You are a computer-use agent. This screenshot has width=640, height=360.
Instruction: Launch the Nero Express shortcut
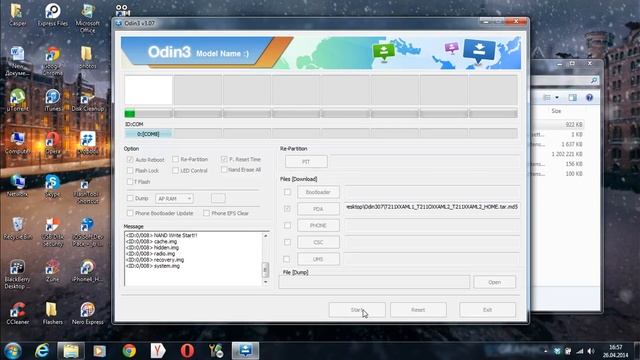[x=87, y=313]
